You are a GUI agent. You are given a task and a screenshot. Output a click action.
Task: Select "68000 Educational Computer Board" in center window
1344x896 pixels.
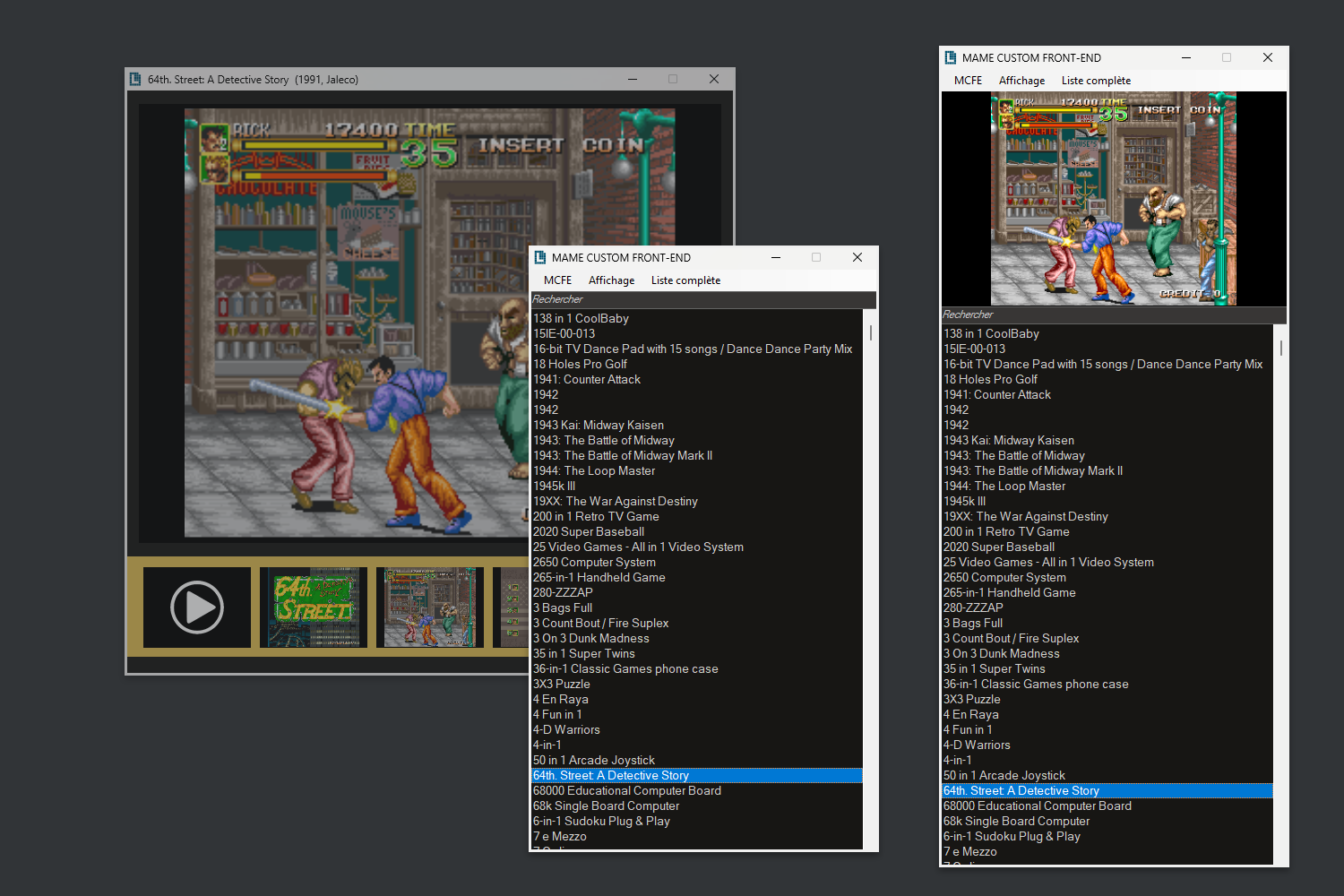coord(696,790)
